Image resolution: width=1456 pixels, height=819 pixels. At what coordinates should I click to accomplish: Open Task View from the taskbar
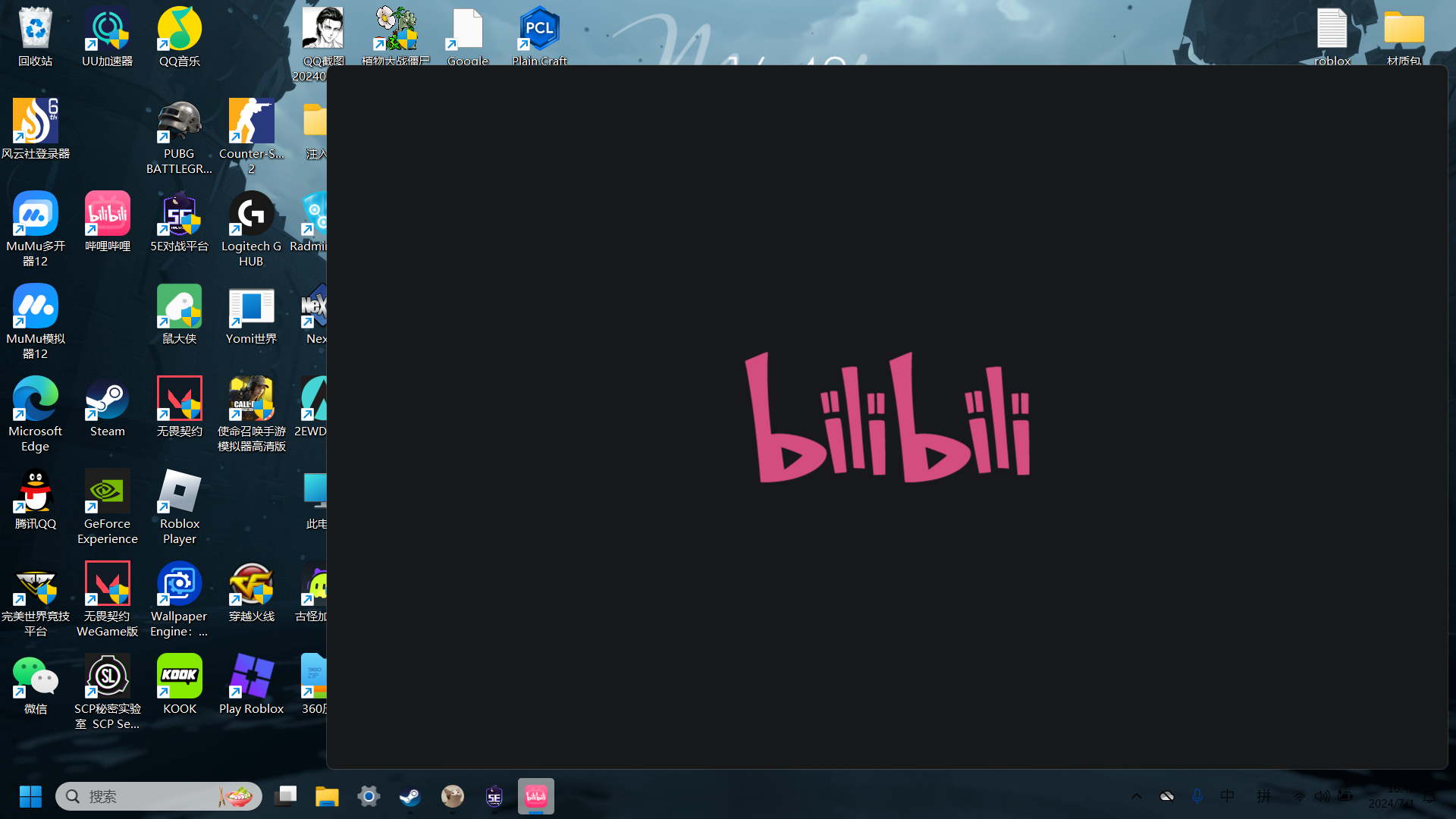pos(286,796)
